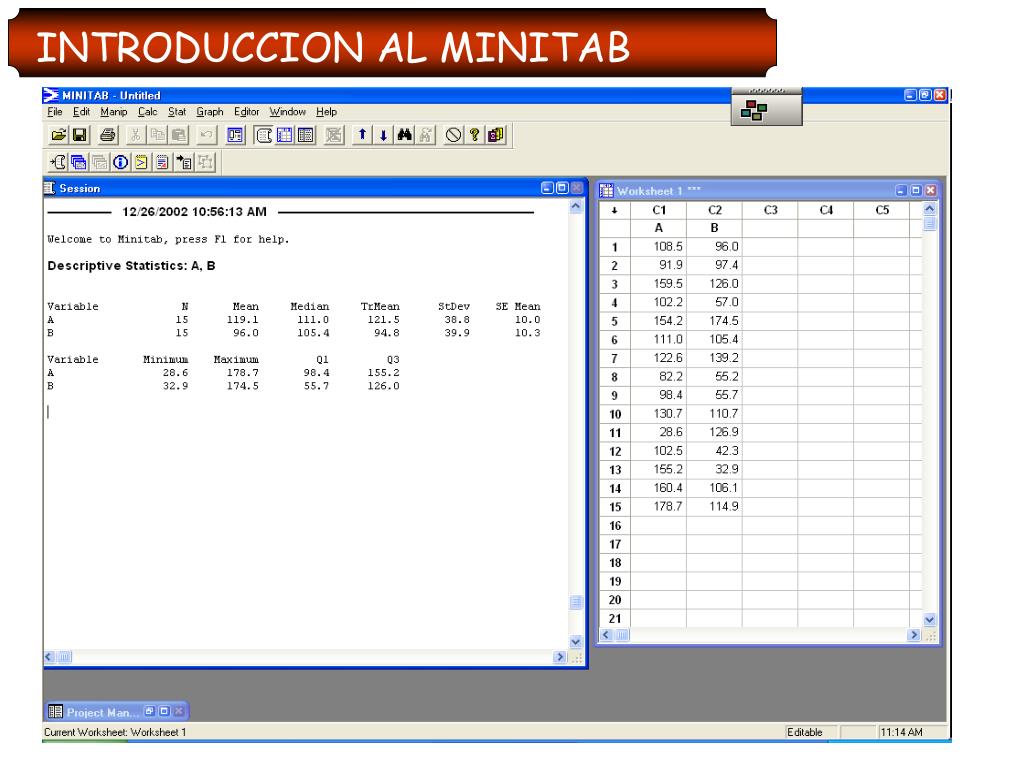This screenshot has width=1024, height=768.
Task: Open the File menu
Action: [55, 112]
